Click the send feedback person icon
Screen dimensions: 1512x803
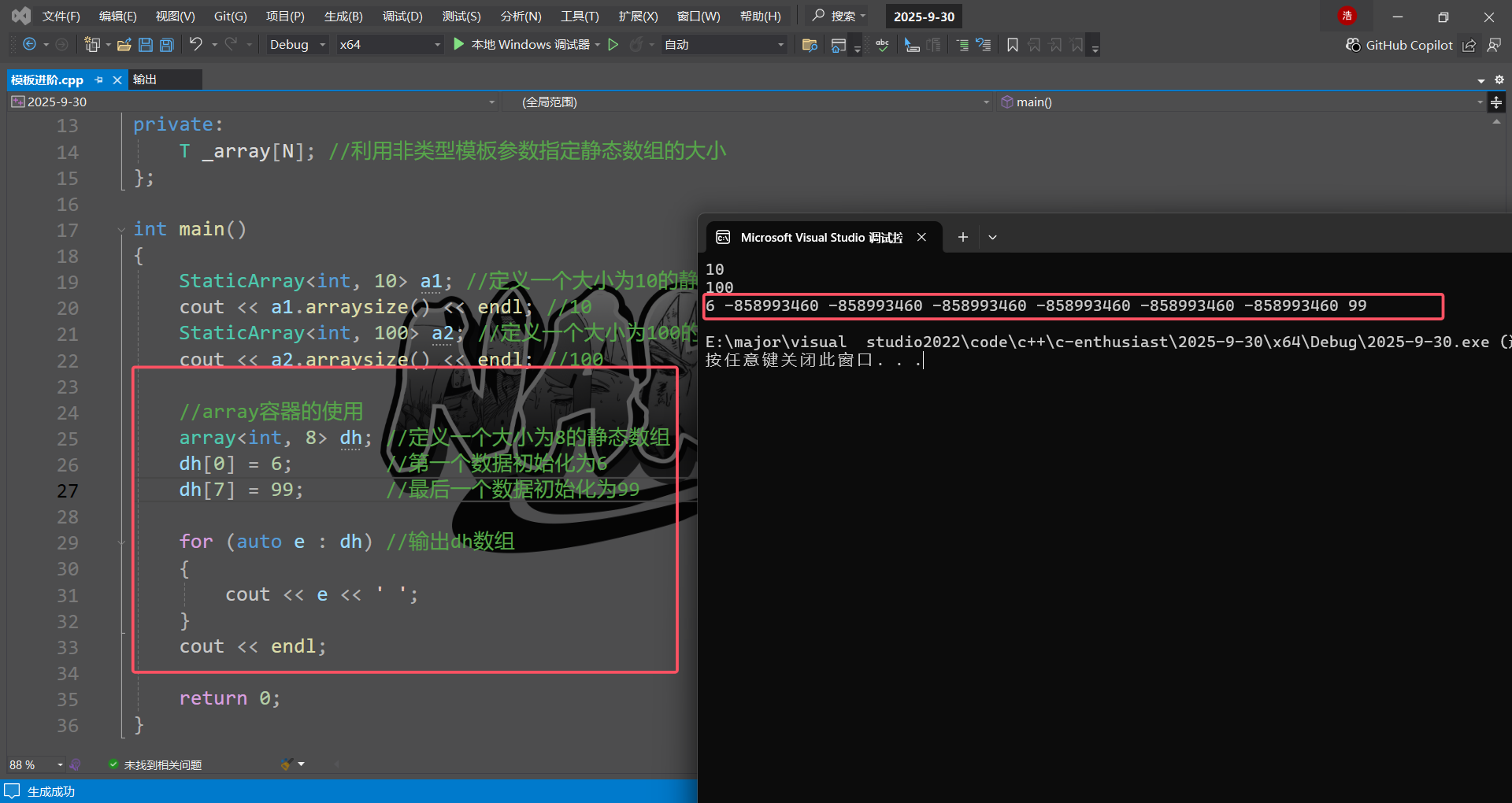tap(1494, 45)
